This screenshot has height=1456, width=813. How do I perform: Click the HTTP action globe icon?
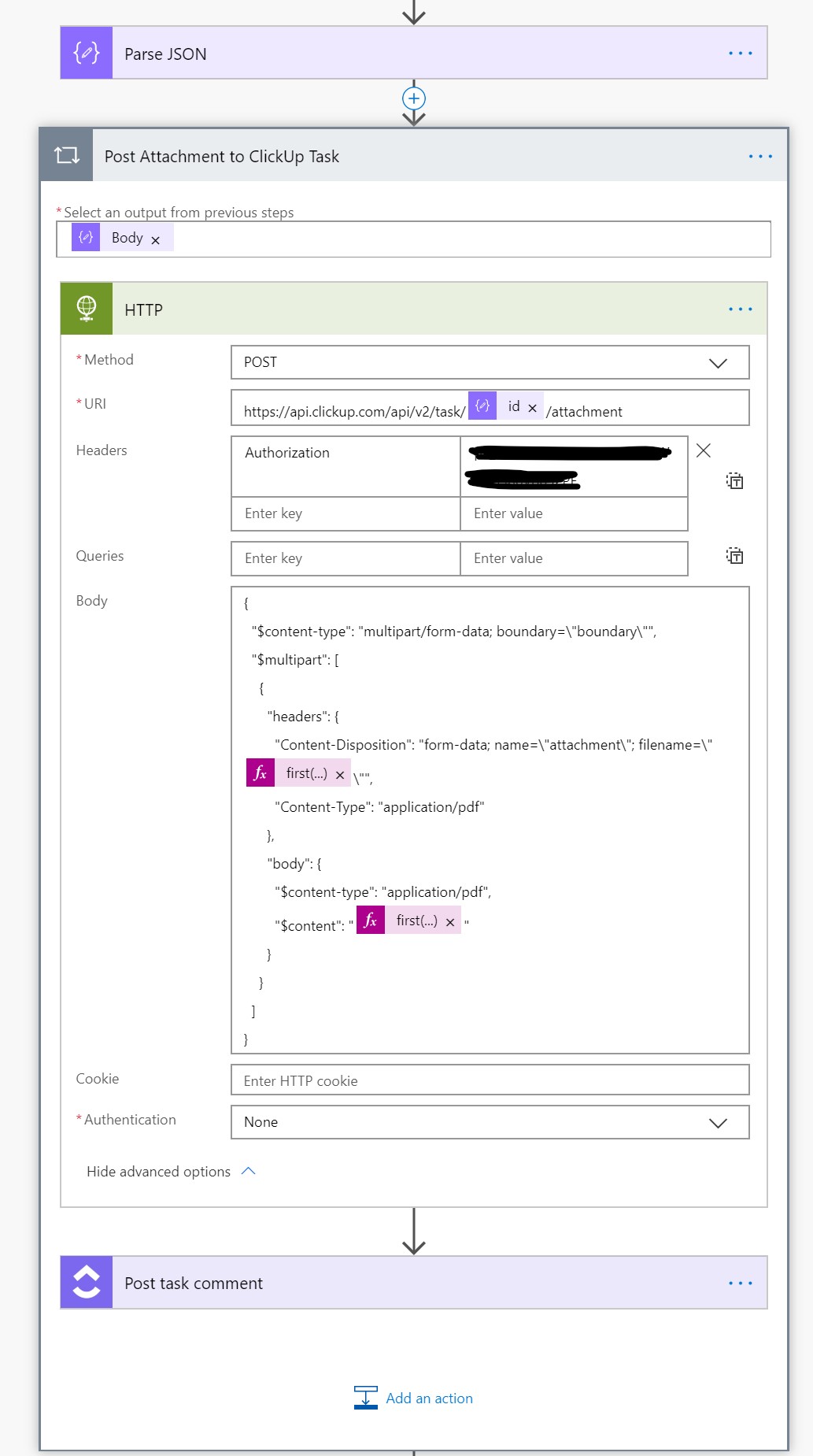pyautogui.click(x=87, y=309)
